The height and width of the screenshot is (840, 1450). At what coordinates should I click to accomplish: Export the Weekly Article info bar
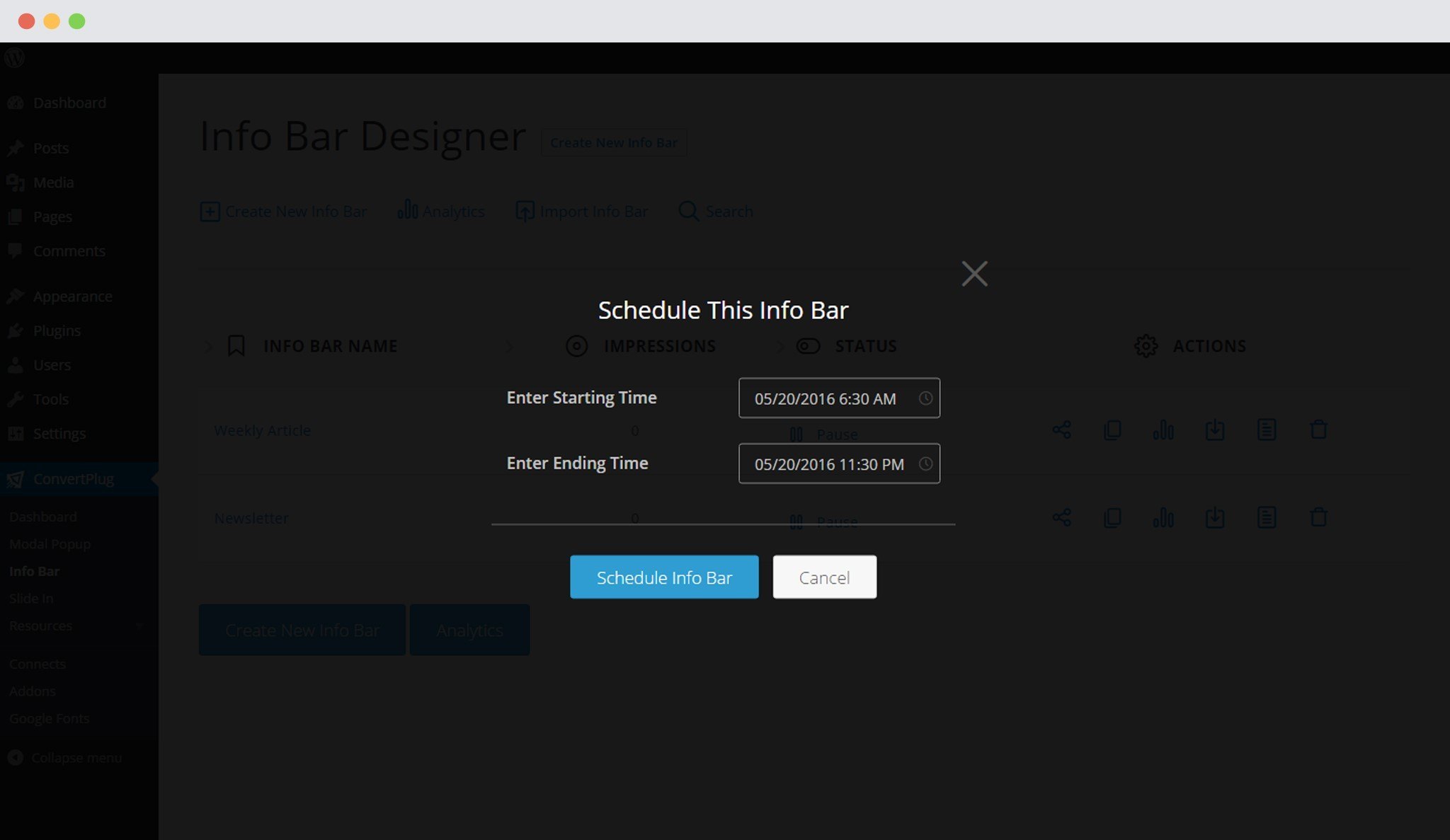pyautogui.click(x=1215, y=430)
